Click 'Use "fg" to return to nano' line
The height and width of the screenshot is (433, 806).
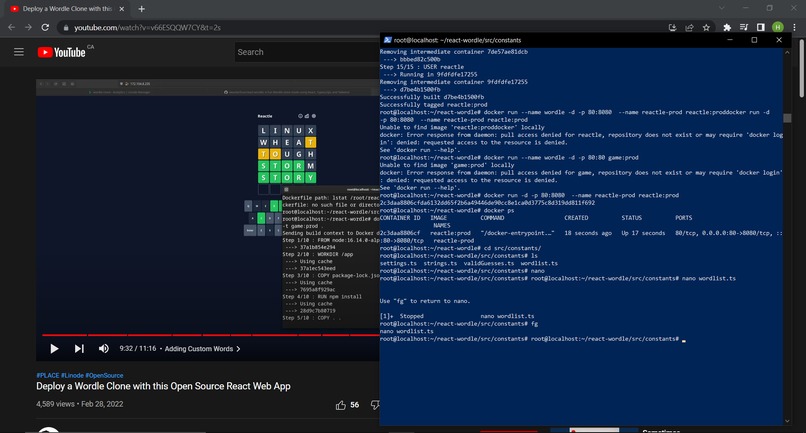point(425,301)
